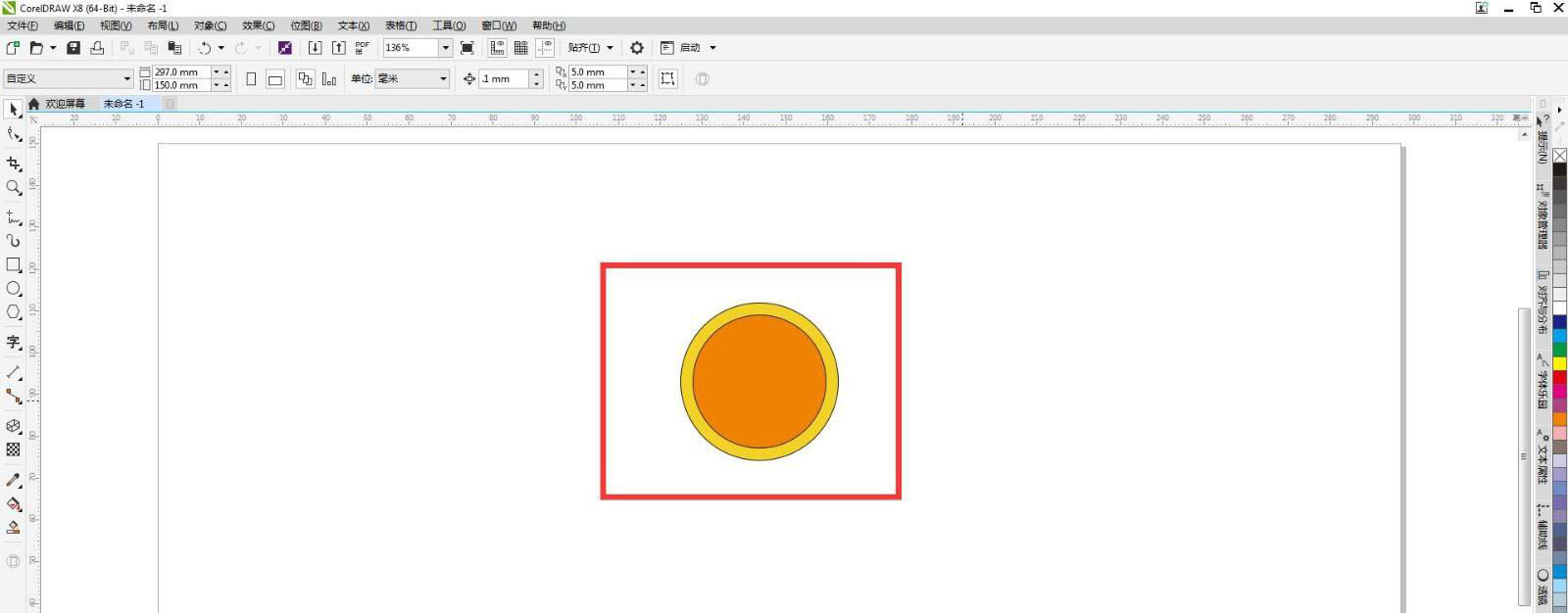Toggle show rulers button

[x=497, y=48]
